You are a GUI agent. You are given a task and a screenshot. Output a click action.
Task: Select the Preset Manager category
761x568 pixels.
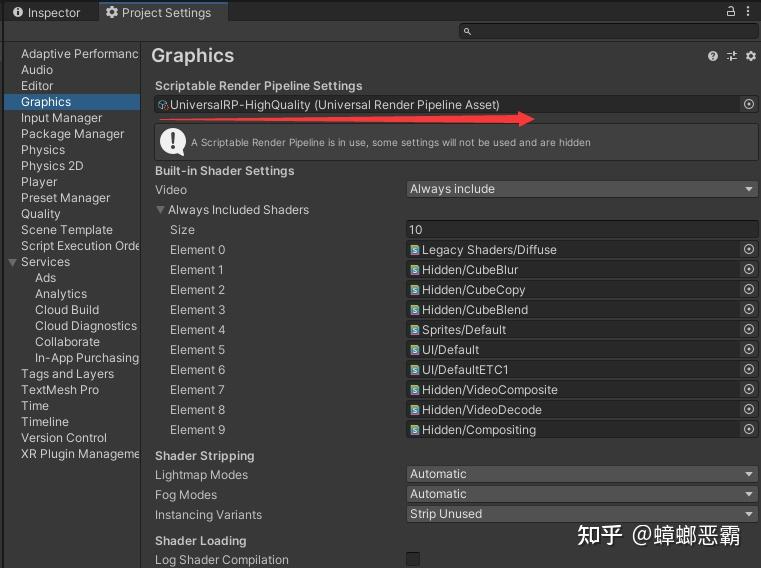pyautogui.click(x=66, y=198)
